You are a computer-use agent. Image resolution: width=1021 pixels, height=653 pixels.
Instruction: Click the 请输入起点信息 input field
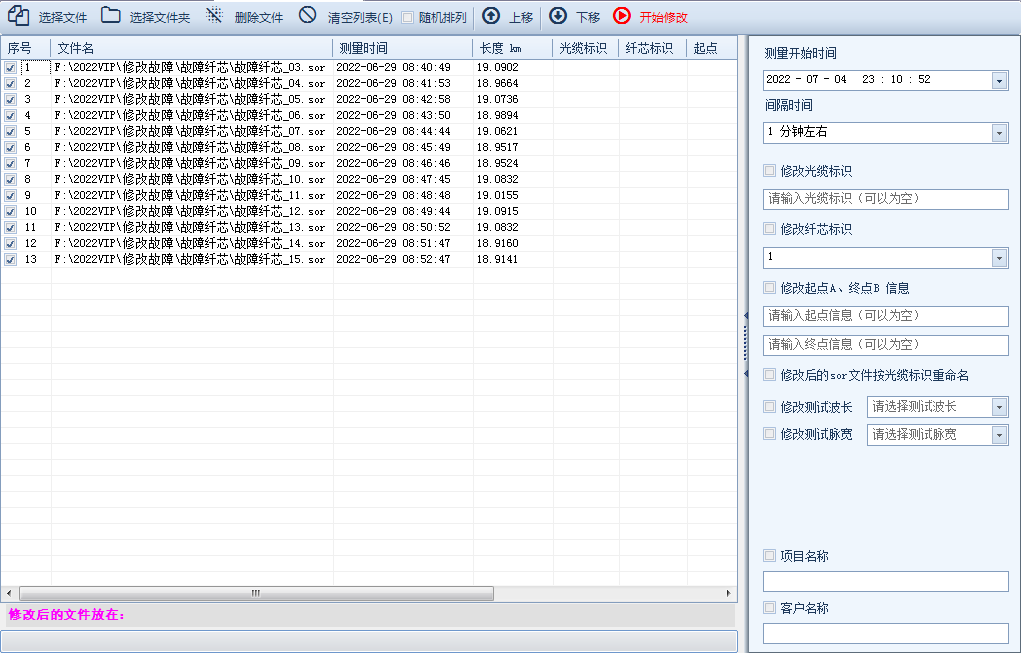click(x=885, y=316)
